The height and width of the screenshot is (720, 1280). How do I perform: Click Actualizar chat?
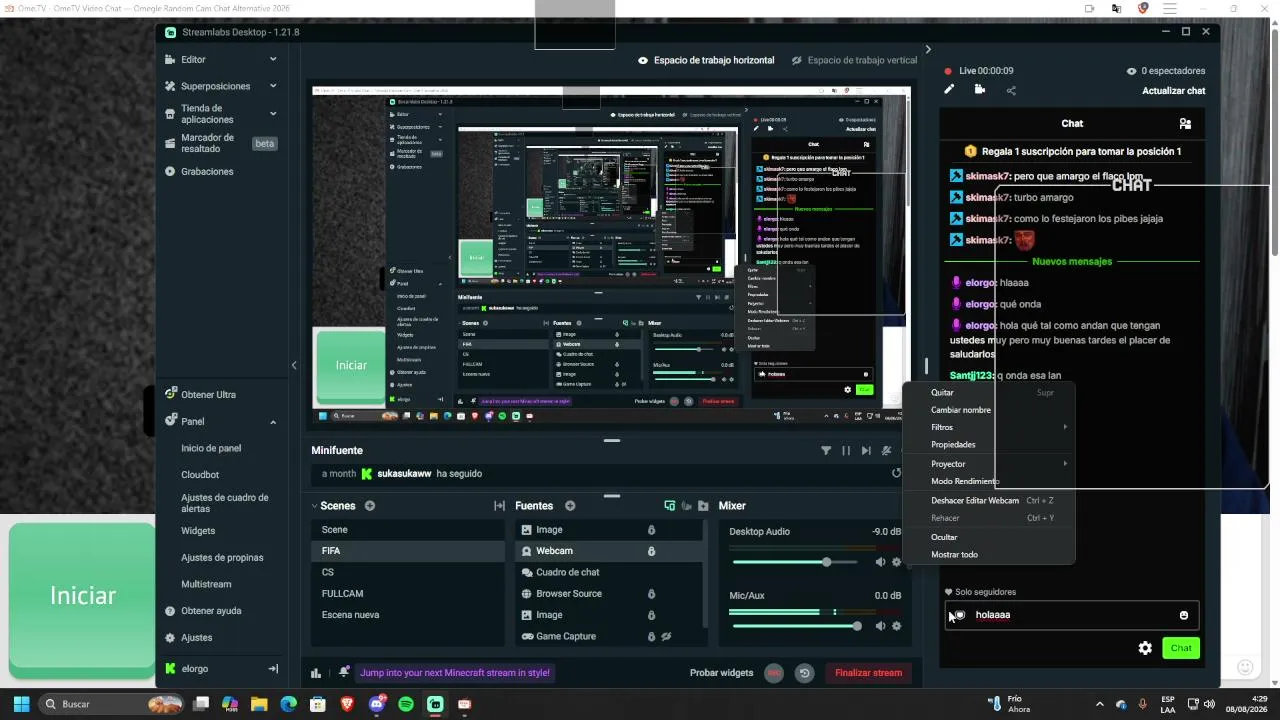pyautogui.click(x=1174, y=91)
